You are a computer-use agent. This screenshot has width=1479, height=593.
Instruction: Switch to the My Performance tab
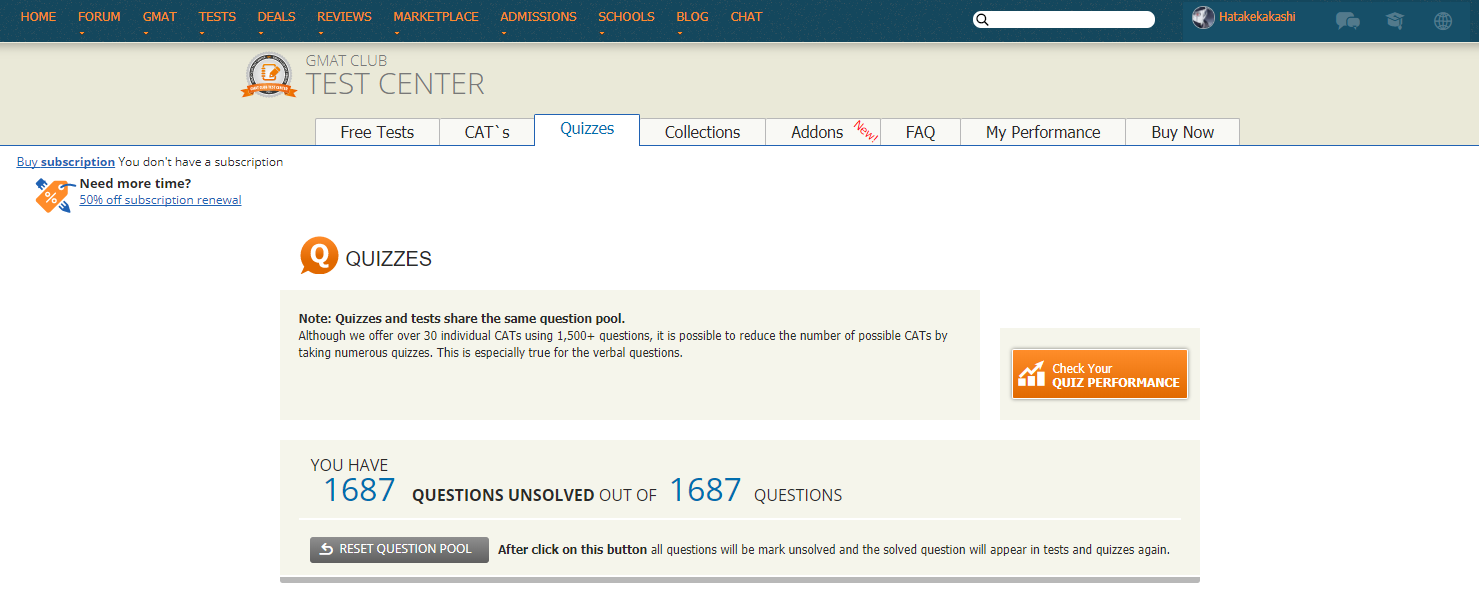(x=1043, y=132)
